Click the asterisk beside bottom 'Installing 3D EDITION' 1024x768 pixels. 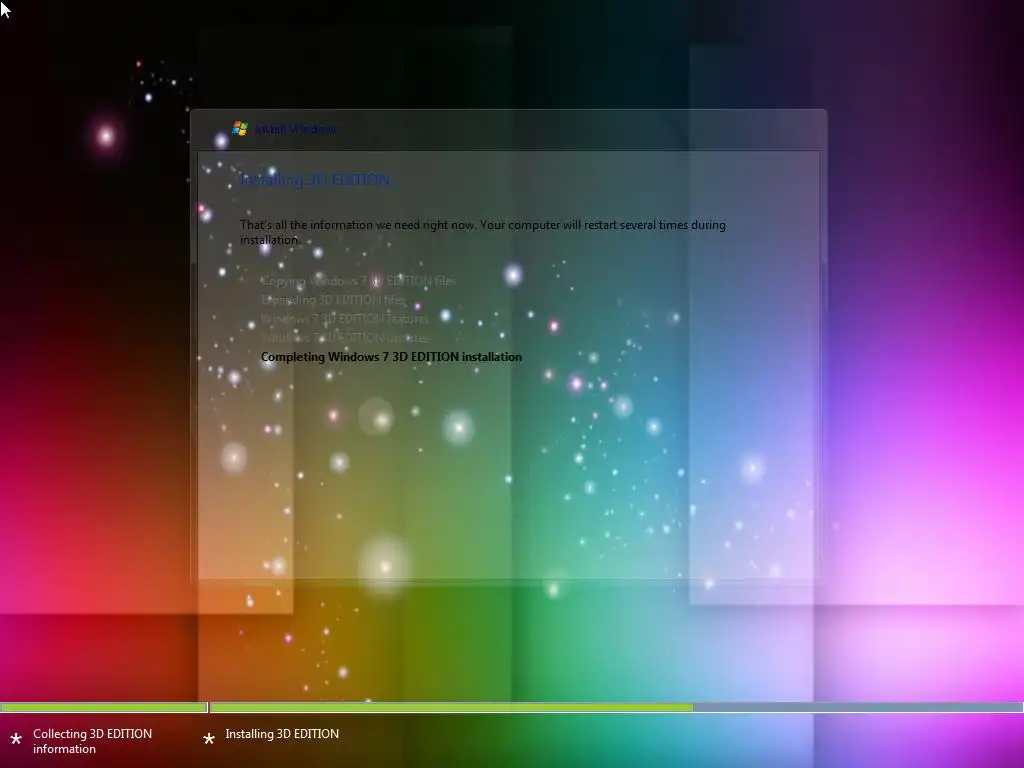pyautogui.click(x=209, y=739)
